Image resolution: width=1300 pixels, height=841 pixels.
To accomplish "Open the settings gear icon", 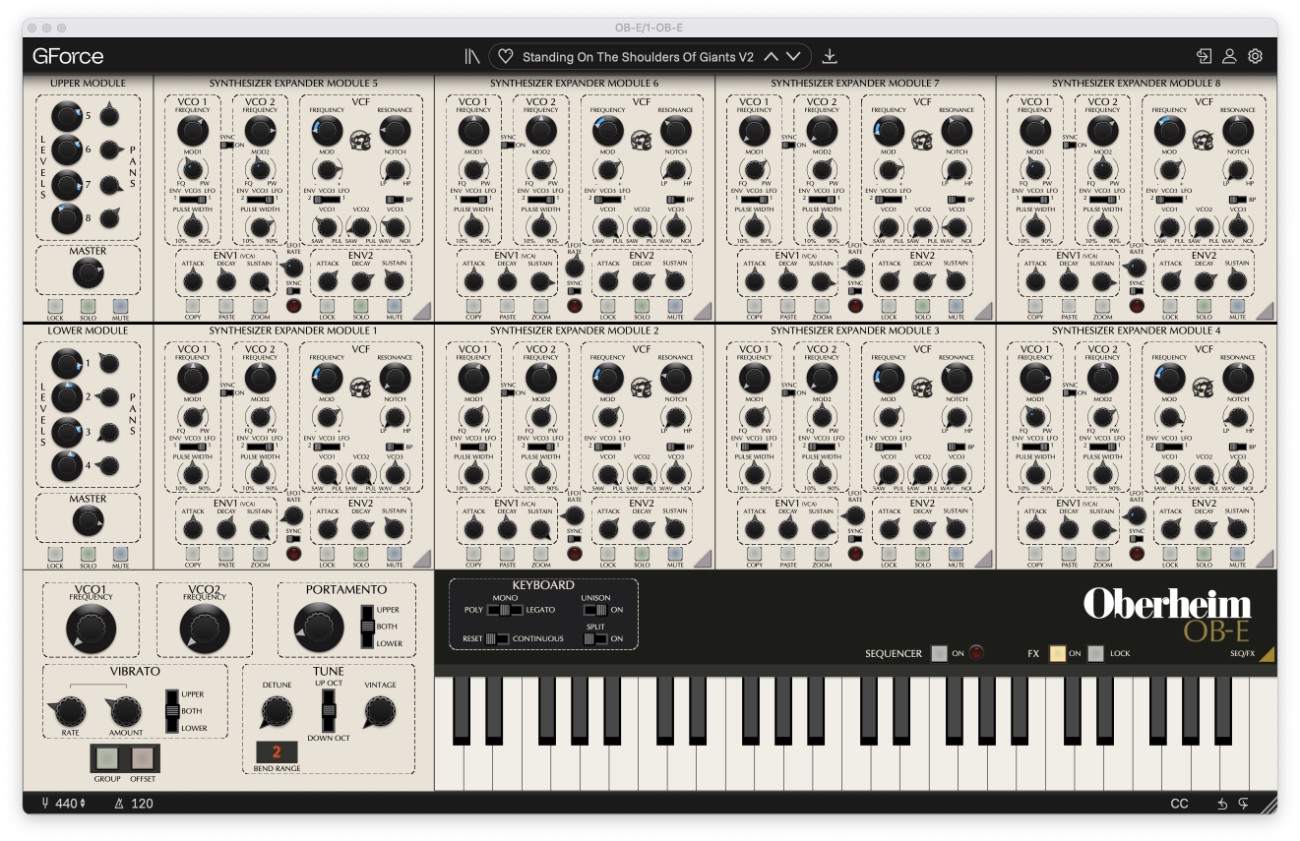I will coord(1255,57).
